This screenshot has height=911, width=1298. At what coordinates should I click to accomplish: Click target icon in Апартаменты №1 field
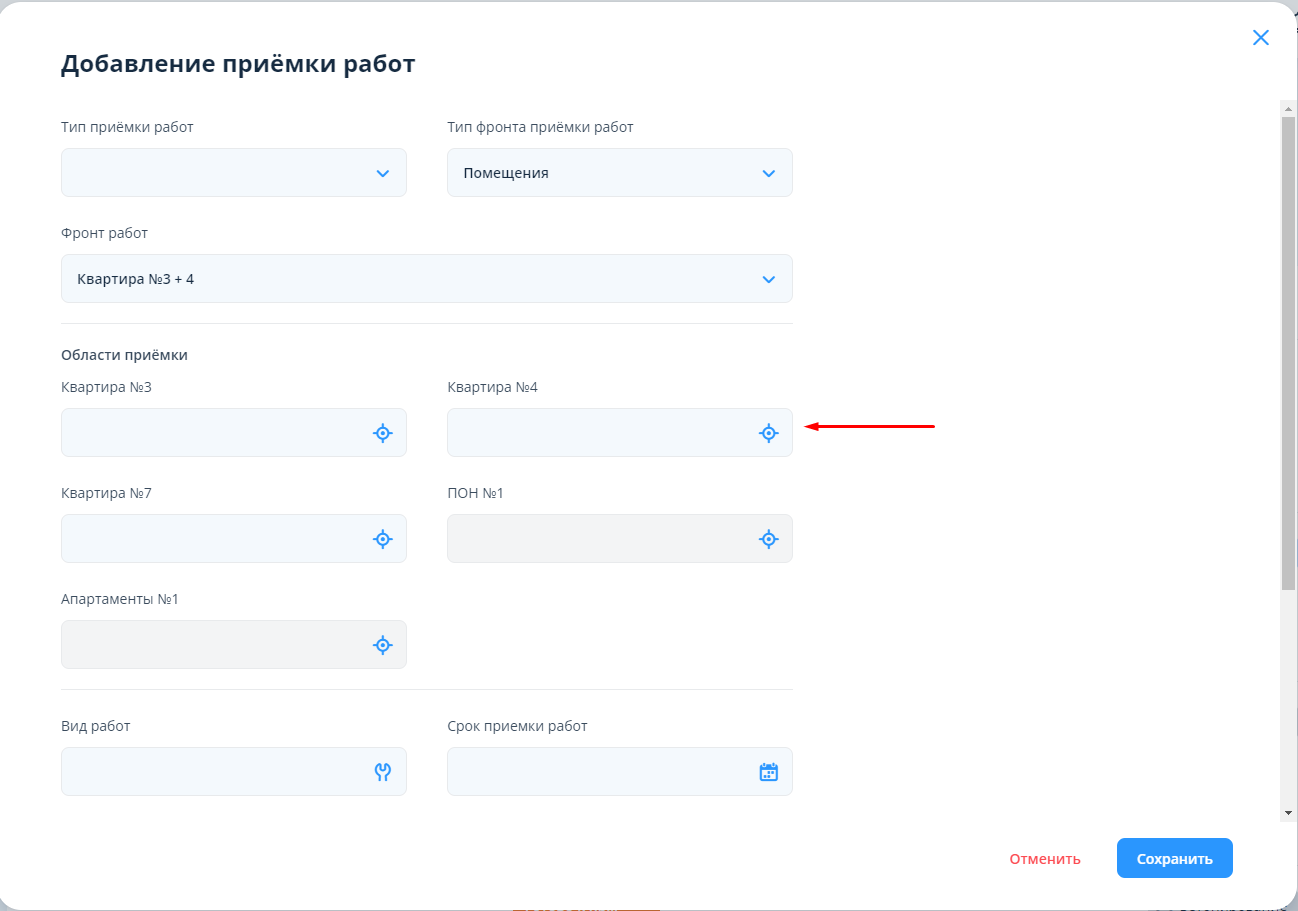click(382, 645)
